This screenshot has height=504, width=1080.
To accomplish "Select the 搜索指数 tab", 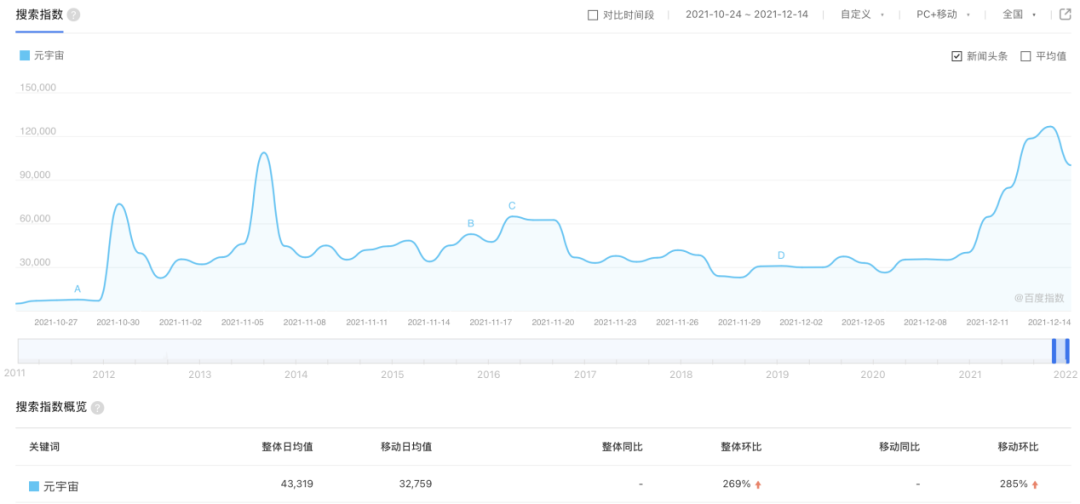I will 39,15.
